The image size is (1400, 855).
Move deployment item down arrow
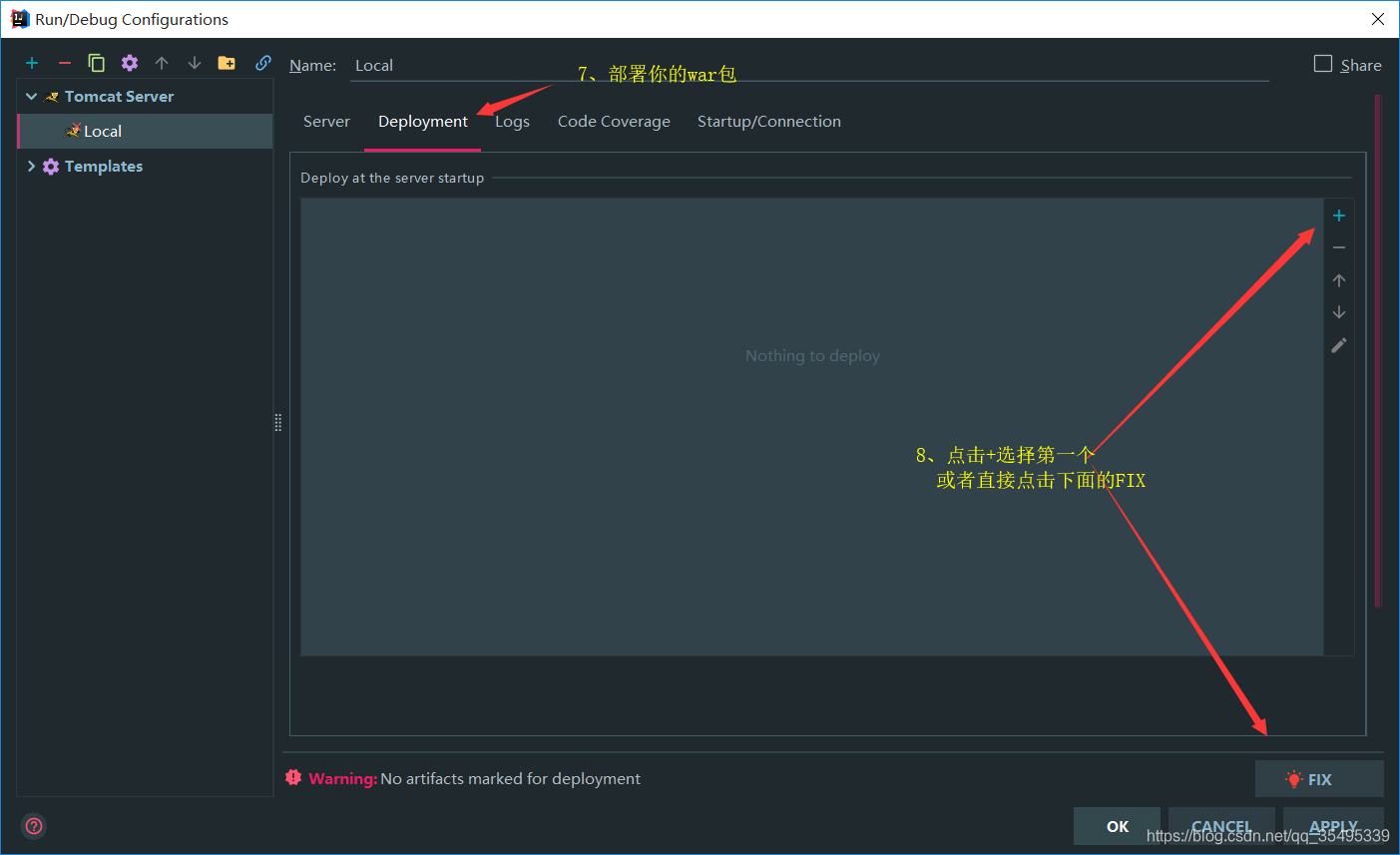(1339, 312)
